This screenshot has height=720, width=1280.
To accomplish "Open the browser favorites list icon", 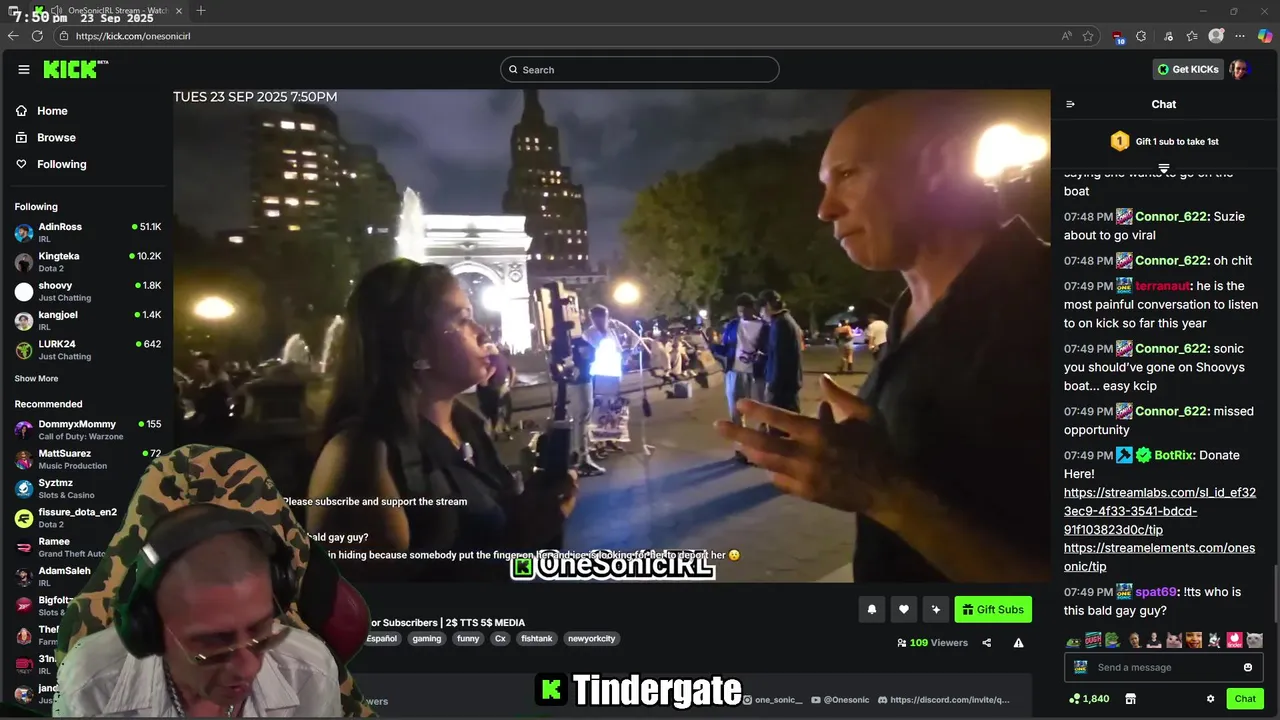I will pyautogui.click(x=1192, y=36).
